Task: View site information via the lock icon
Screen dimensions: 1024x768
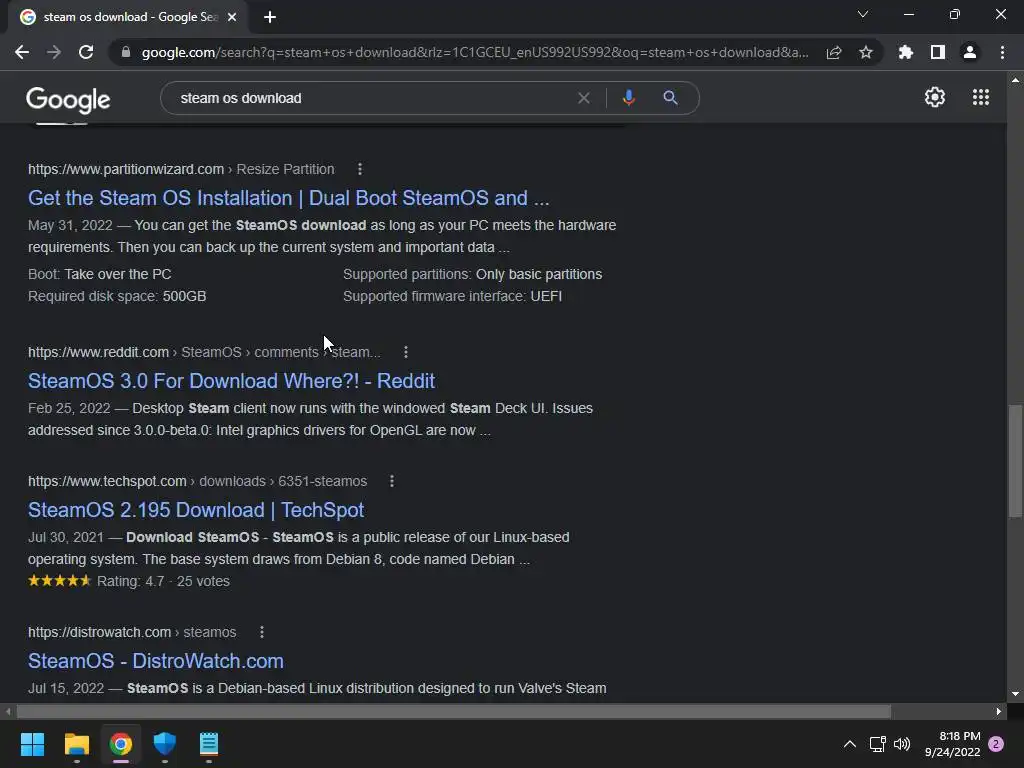Action: [126, 52]
